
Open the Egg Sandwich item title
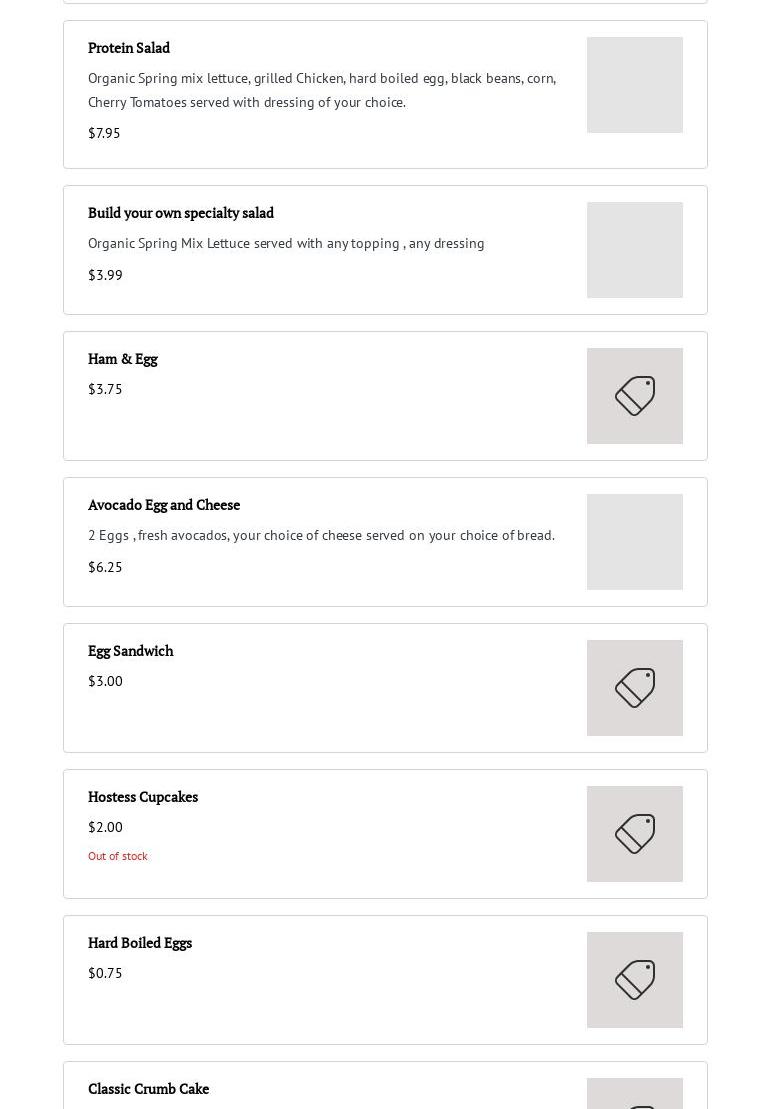[131, 651]
